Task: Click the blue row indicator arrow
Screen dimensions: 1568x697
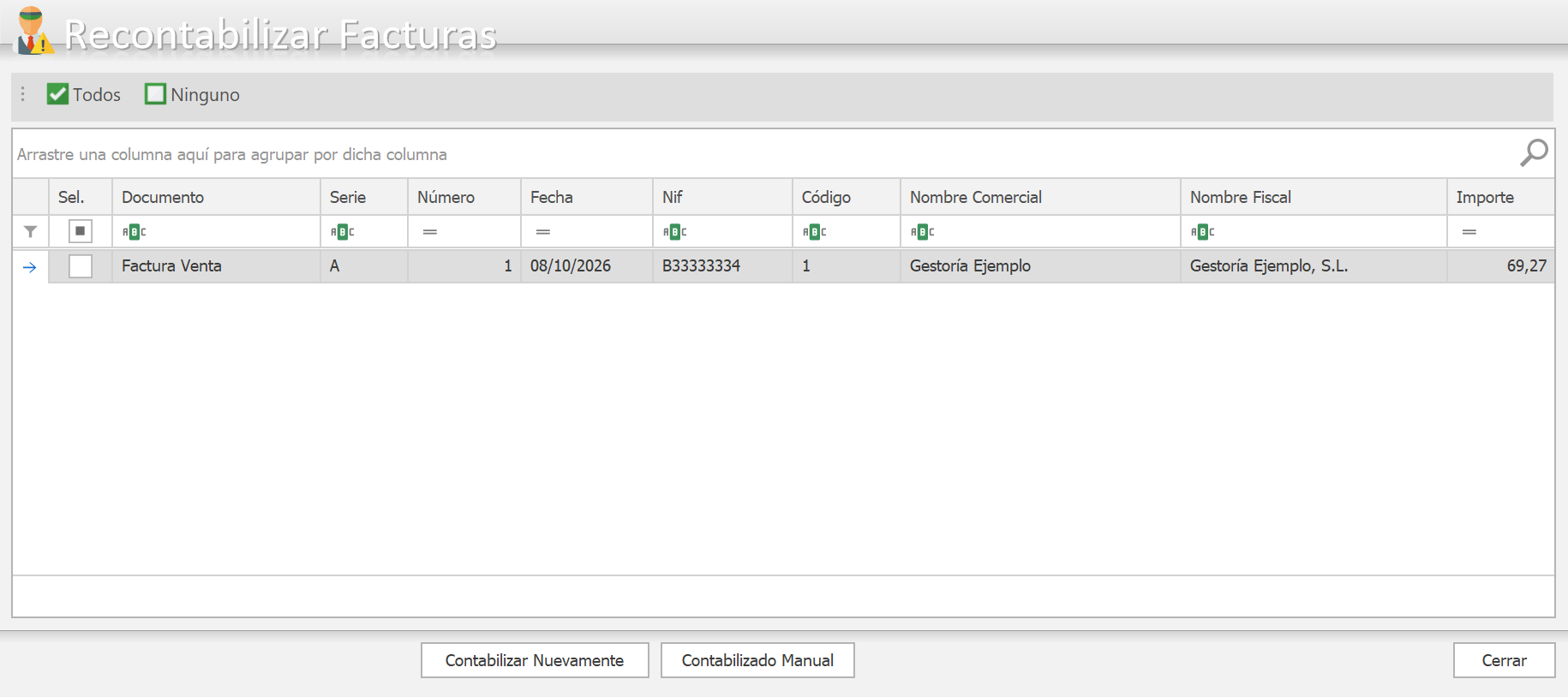Action: click(30, 267)
